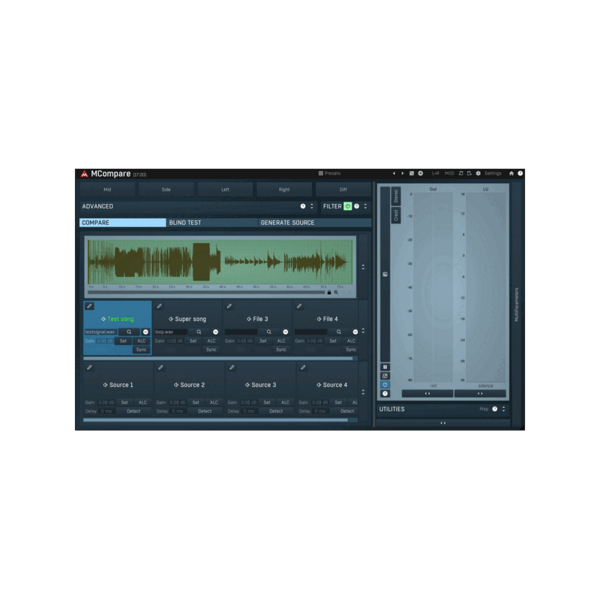600x600 pixels.
Task: Browse file for Super song slot
Action: click(199, 332)
